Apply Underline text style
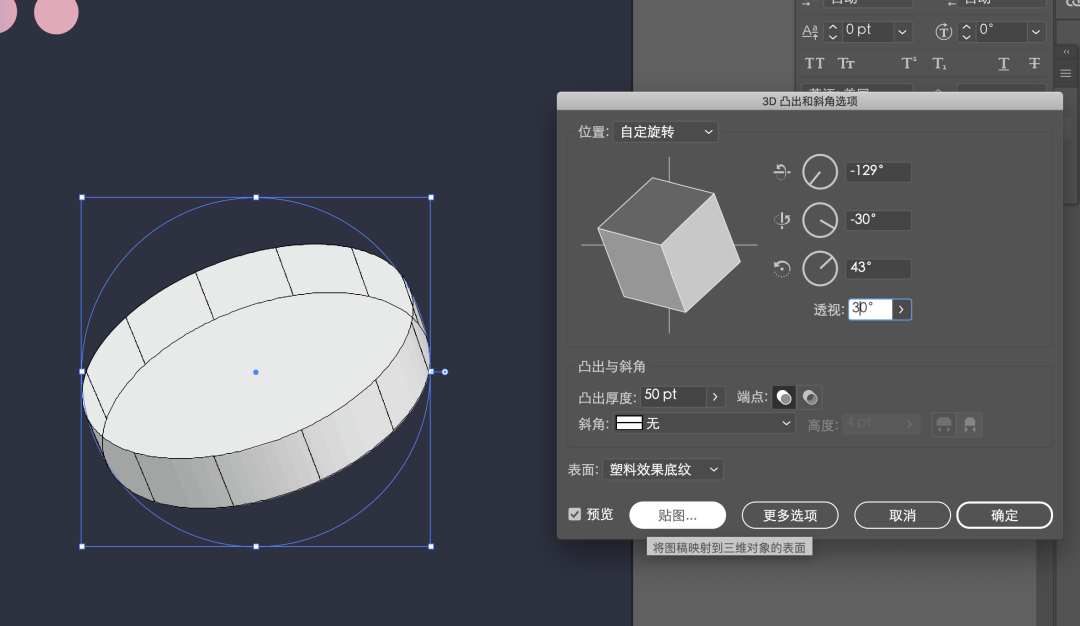This screenshot has width=1080, height=626. [x=1003, y=63]
